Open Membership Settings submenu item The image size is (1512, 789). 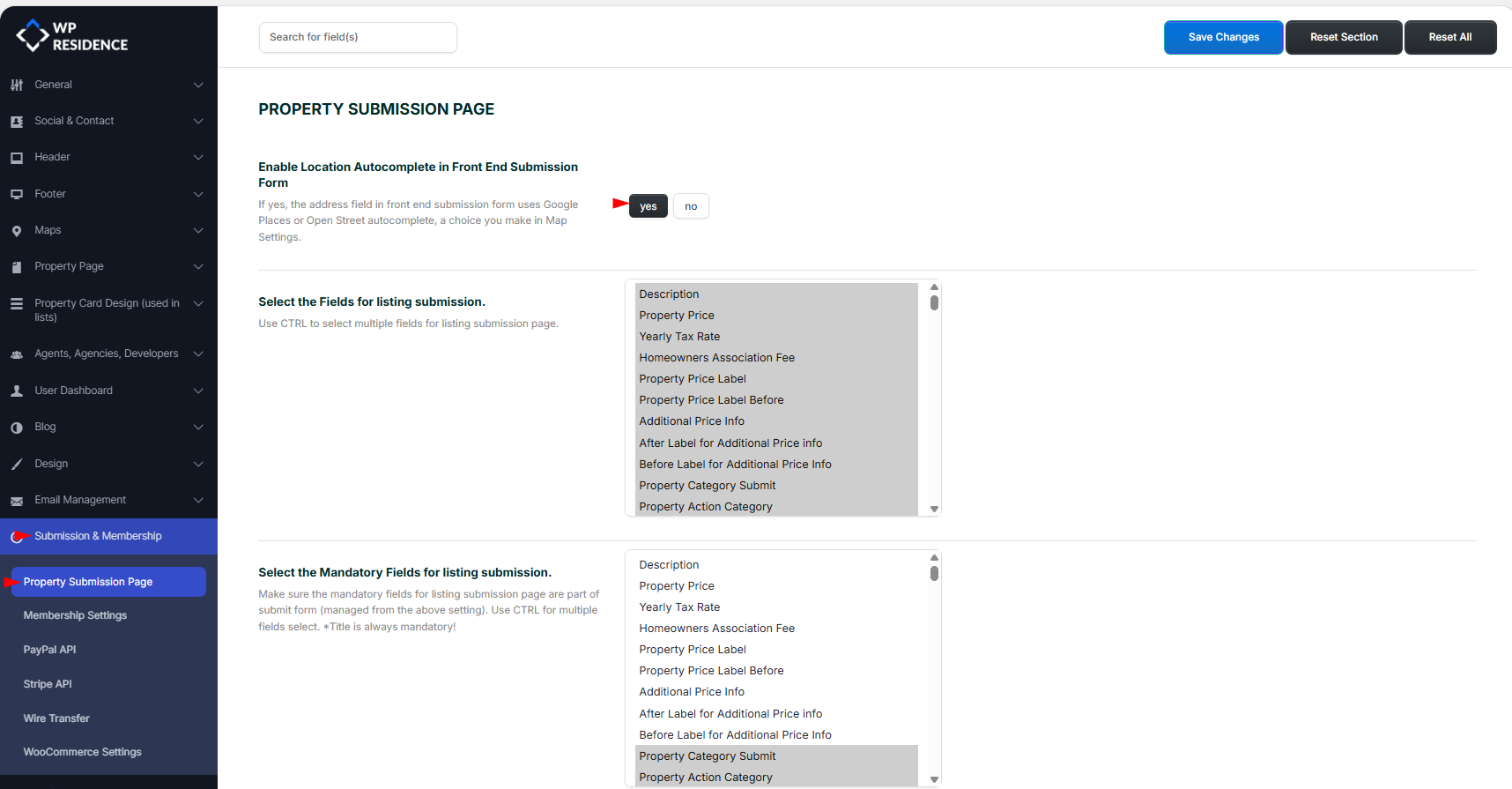click(75, 615)
